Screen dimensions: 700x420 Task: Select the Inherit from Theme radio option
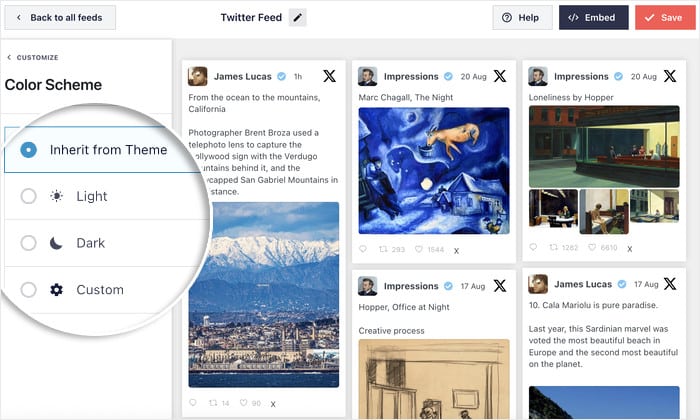29,150
